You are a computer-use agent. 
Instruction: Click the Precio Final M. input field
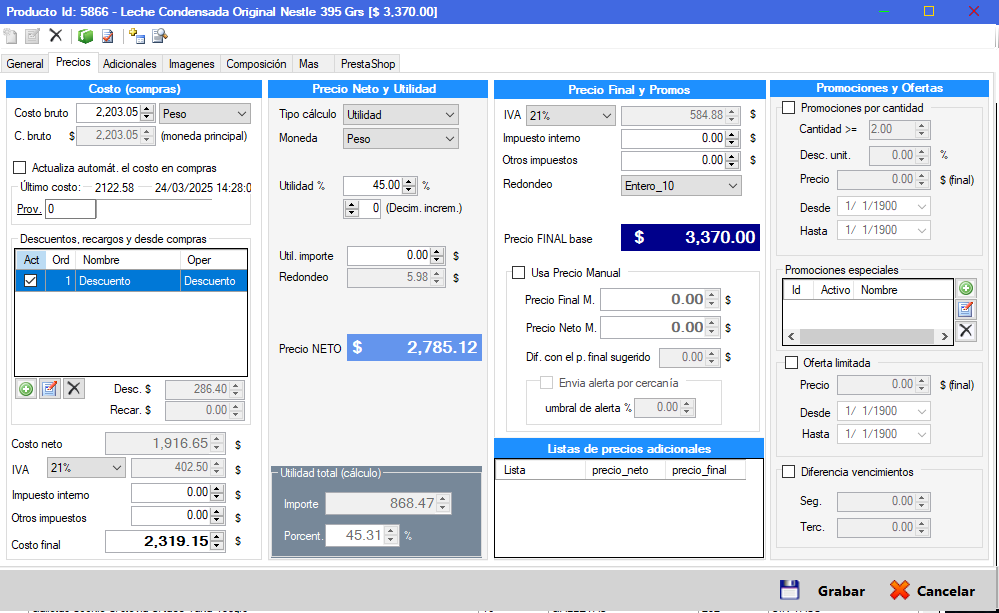654,299
